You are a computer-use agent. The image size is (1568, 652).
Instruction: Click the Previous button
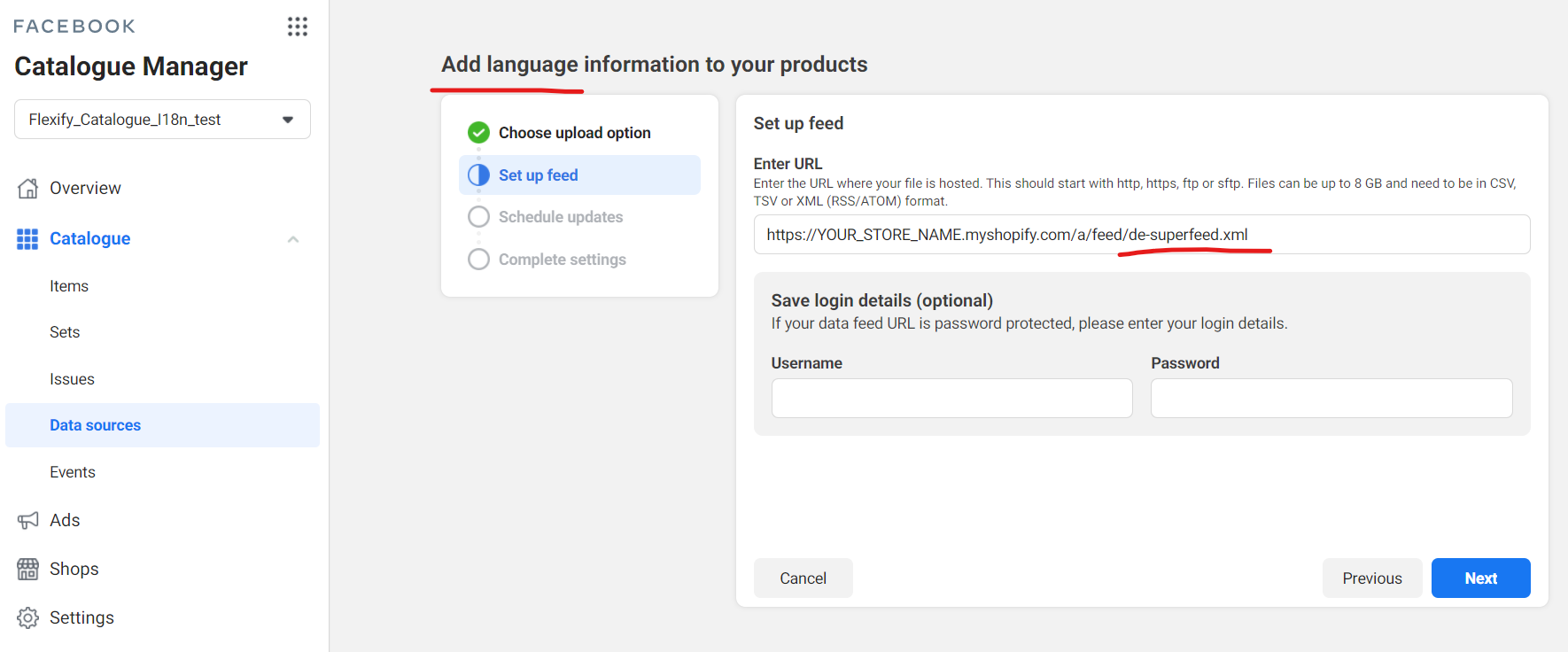point(1372,578)
